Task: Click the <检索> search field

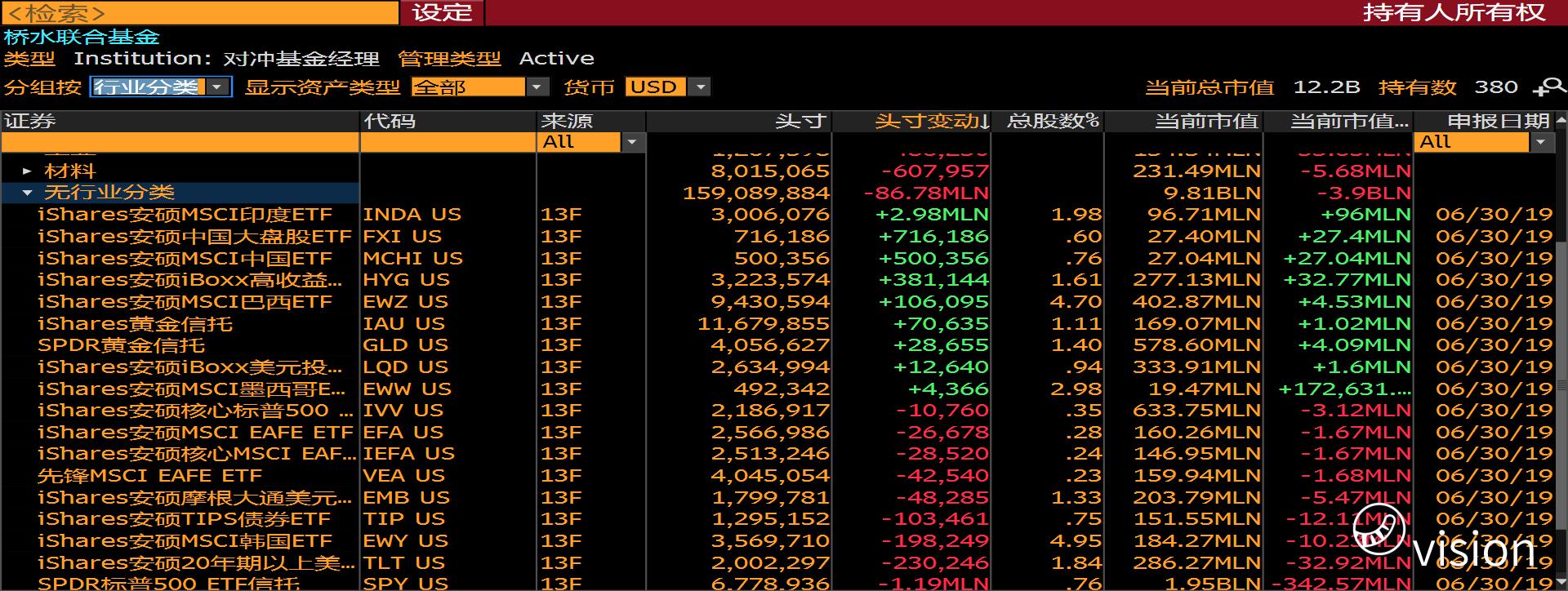Action: coord(200,12)
